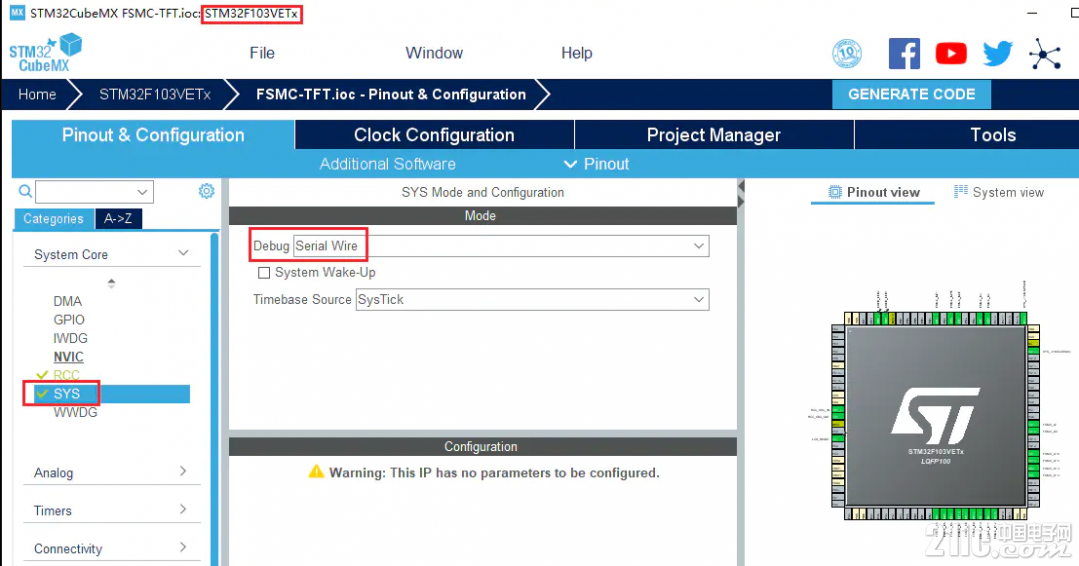Open the Window menu

click(434, 53)
